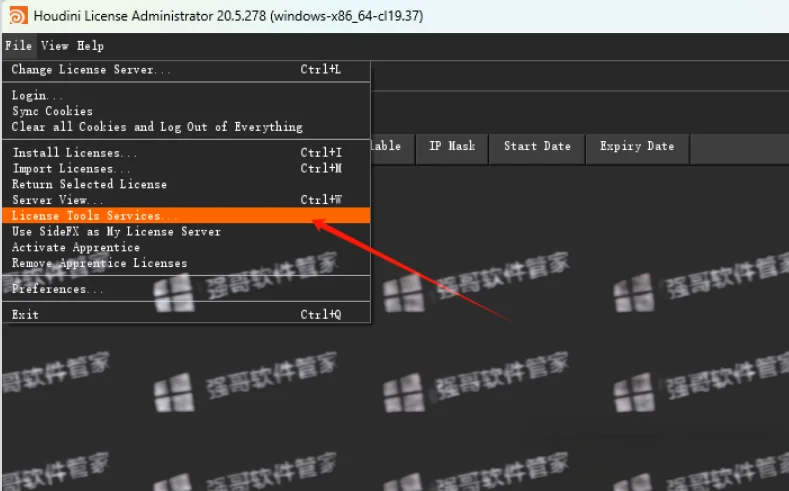
Task: Open the File menu
Action: tap(19, 46)
